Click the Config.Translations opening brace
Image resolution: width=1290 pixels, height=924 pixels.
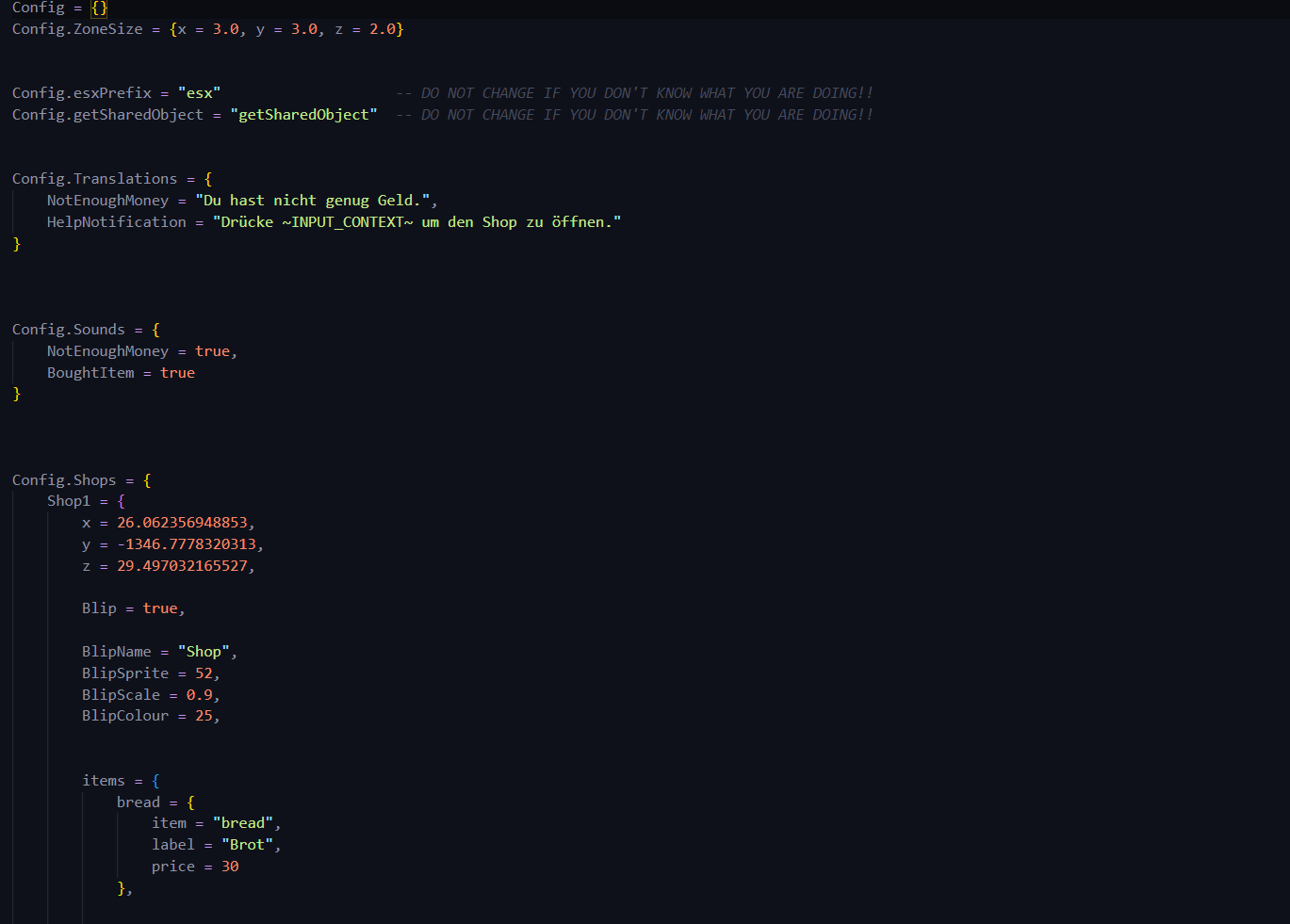(x=208, y=179)
